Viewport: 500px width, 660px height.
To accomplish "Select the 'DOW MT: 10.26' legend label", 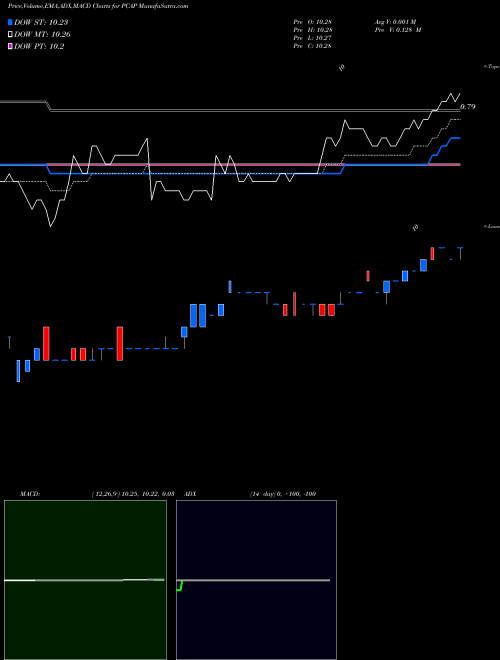I will pos(42,35).
